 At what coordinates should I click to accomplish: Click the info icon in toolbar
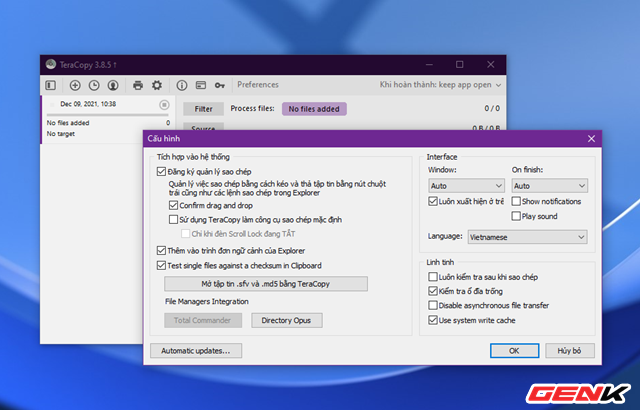pyautogui.click(x=182, y=85)
